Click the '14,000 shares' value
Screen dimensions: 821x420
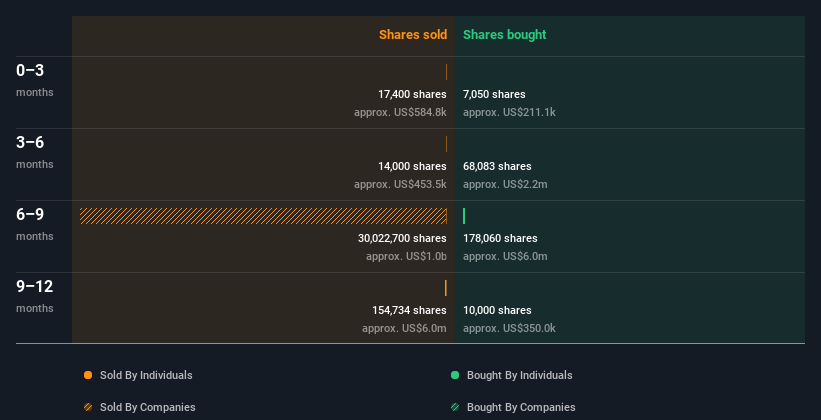(412, 166)
